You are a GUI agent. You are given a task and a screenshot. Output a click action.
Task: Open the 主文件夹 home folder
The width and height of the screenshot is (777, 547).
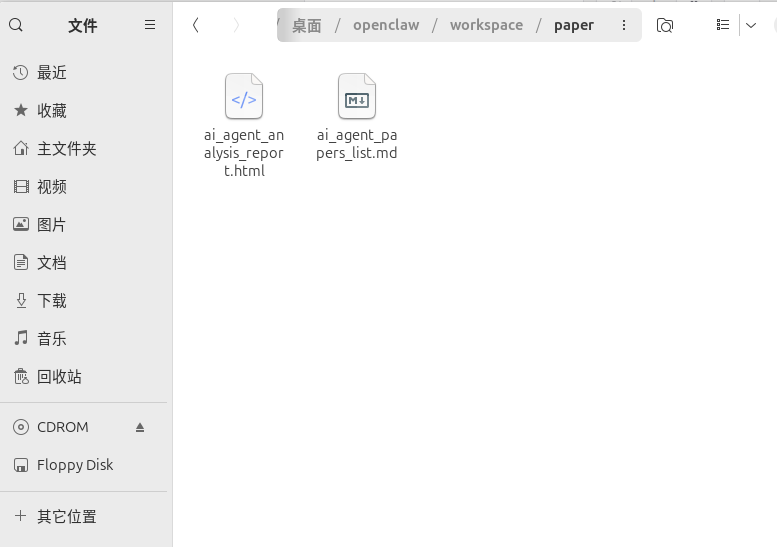(x=67, y=149)
